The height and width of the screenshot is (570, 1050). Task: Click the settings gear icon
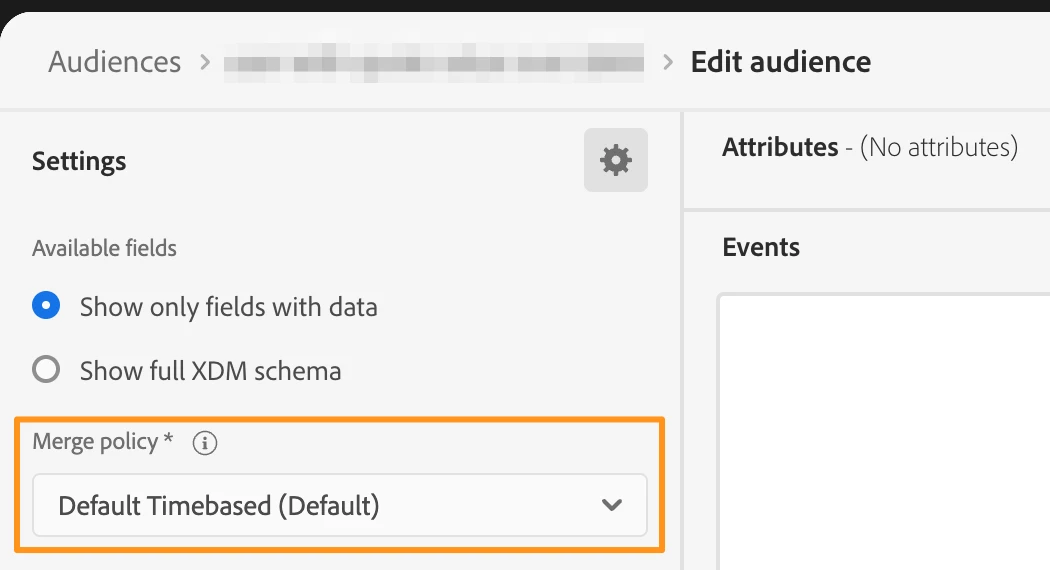(x=615, y=160)
